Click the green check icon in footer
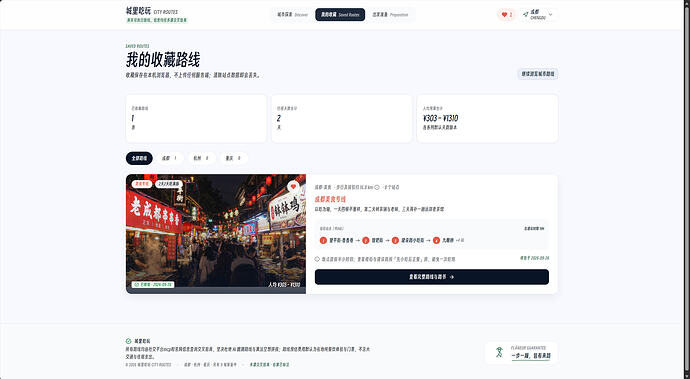 coord(128,341)
